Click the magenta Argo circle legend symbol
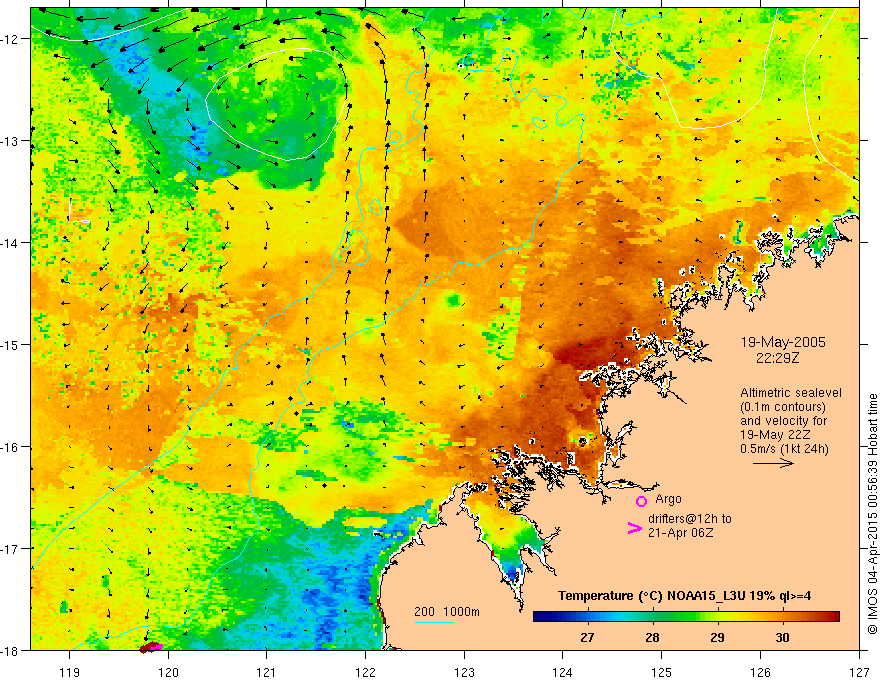The image size is (880, 680). pyautogui.click(x=641, y=501)
